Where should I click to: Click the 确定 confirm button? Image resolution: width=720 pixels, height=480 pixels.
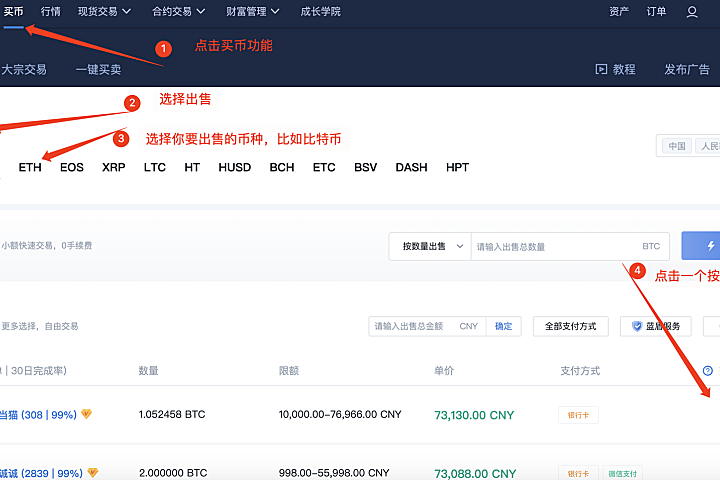coord(503,326)
